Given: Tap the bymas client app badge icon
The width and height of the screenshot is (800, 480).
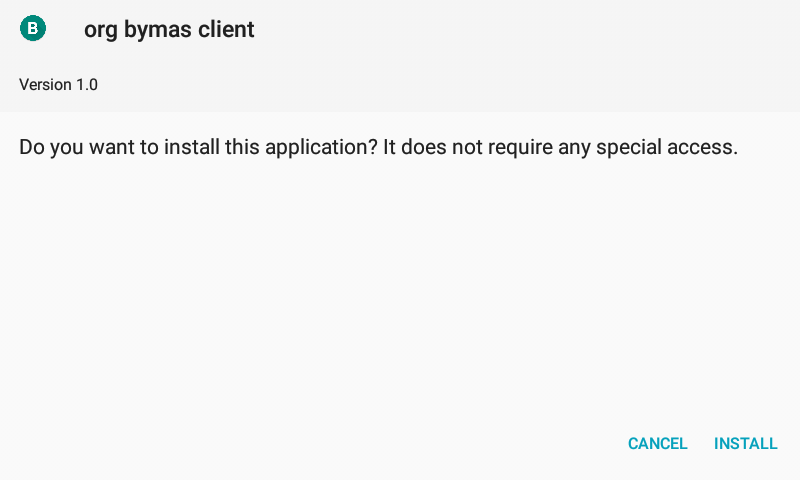Looking at the screenshot, I should pyautogui.click(x=33, y=28).
